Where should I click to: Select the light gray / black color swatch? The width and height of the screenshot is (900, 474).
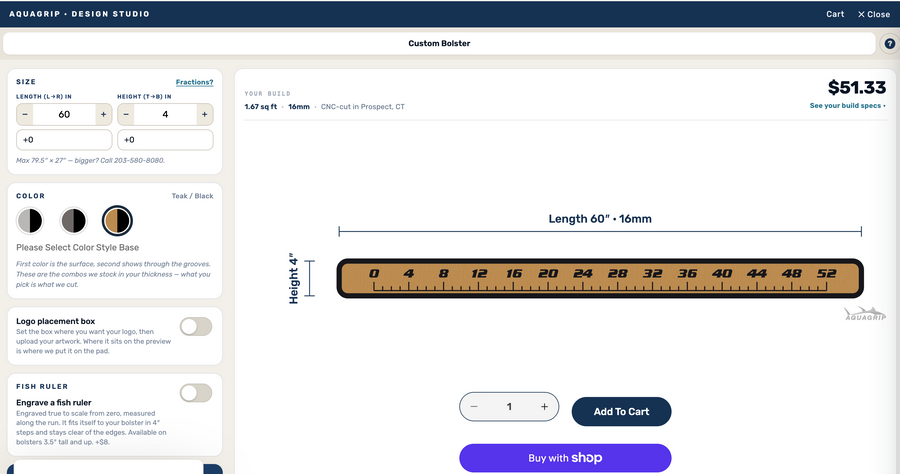[x=30, y=221]
